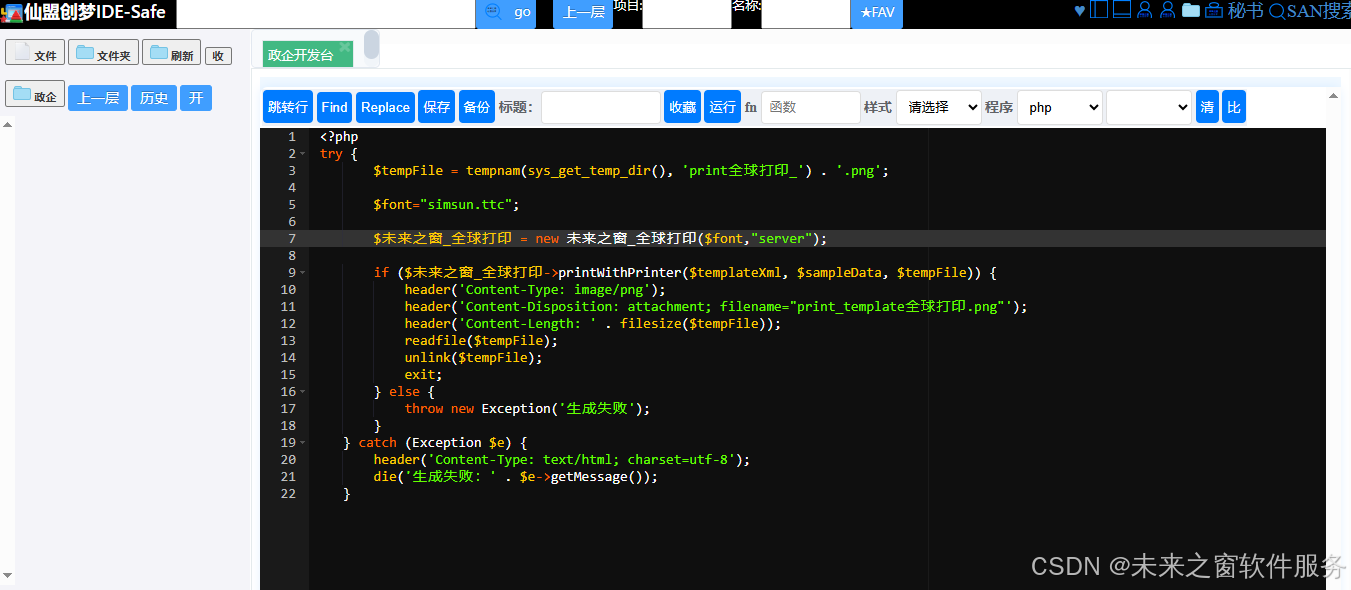Image resolution: width=1351 pixels, height=590 pixels.
Task: Open the empty dropdown after php
Action: coord(1149,107)
